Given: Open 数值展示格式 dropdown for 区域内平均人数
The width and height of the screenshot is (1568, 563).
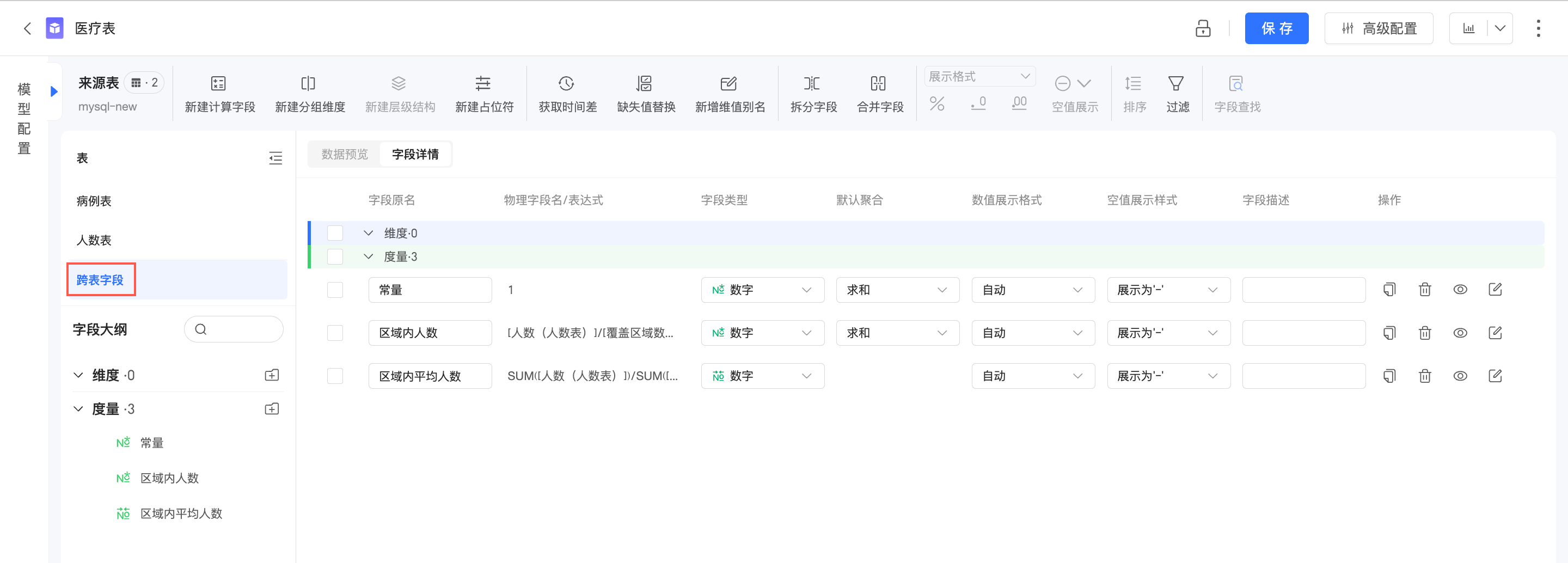Looking at the screenshot, I should [x=1033, y=376].
